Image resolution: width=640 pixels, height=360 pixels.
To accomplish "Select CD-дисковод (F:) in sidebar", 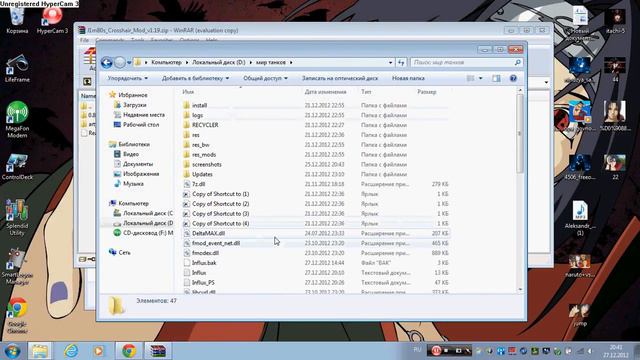I will coord(143,233).
